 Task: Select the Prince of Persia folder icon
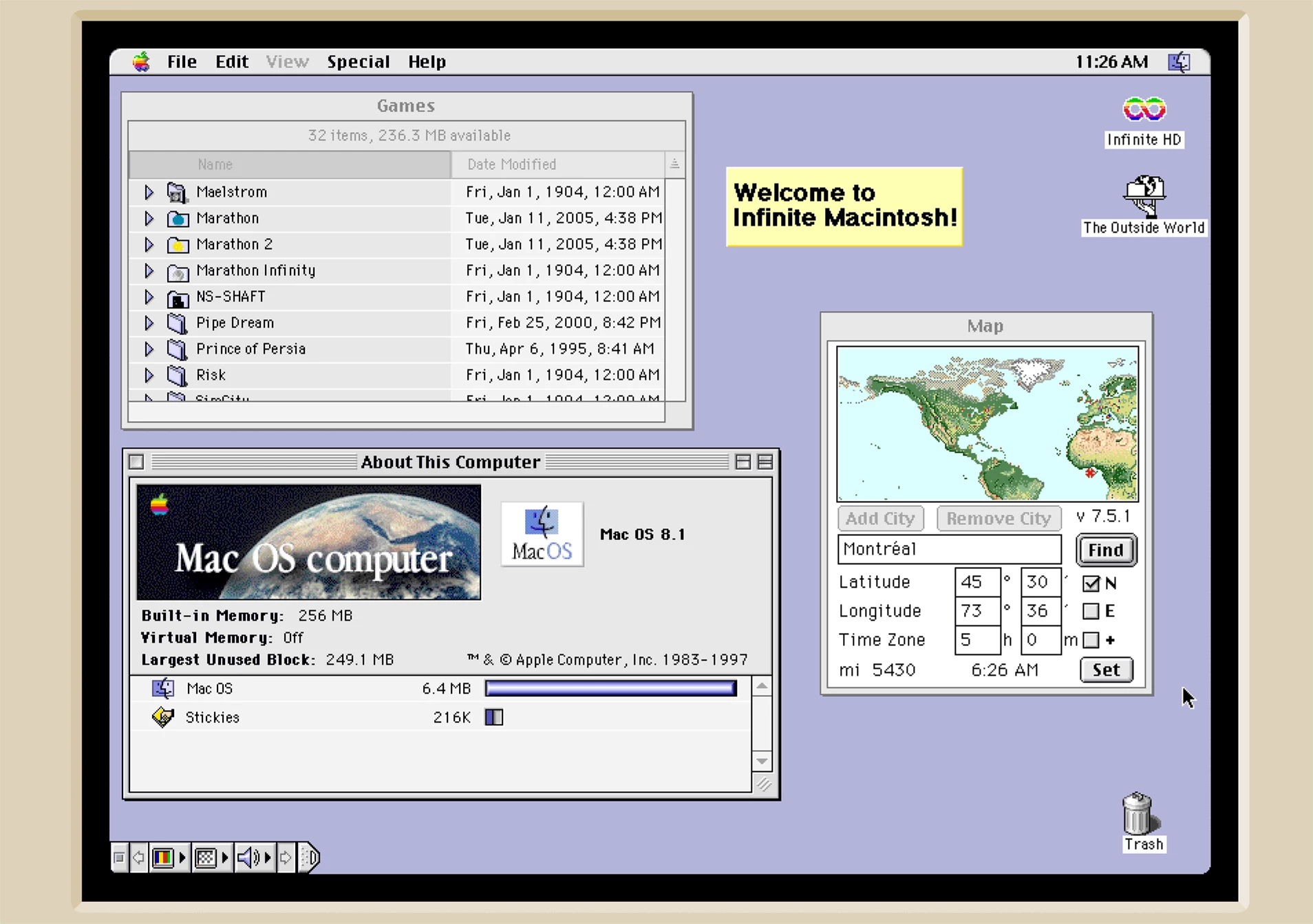point(177,349)
